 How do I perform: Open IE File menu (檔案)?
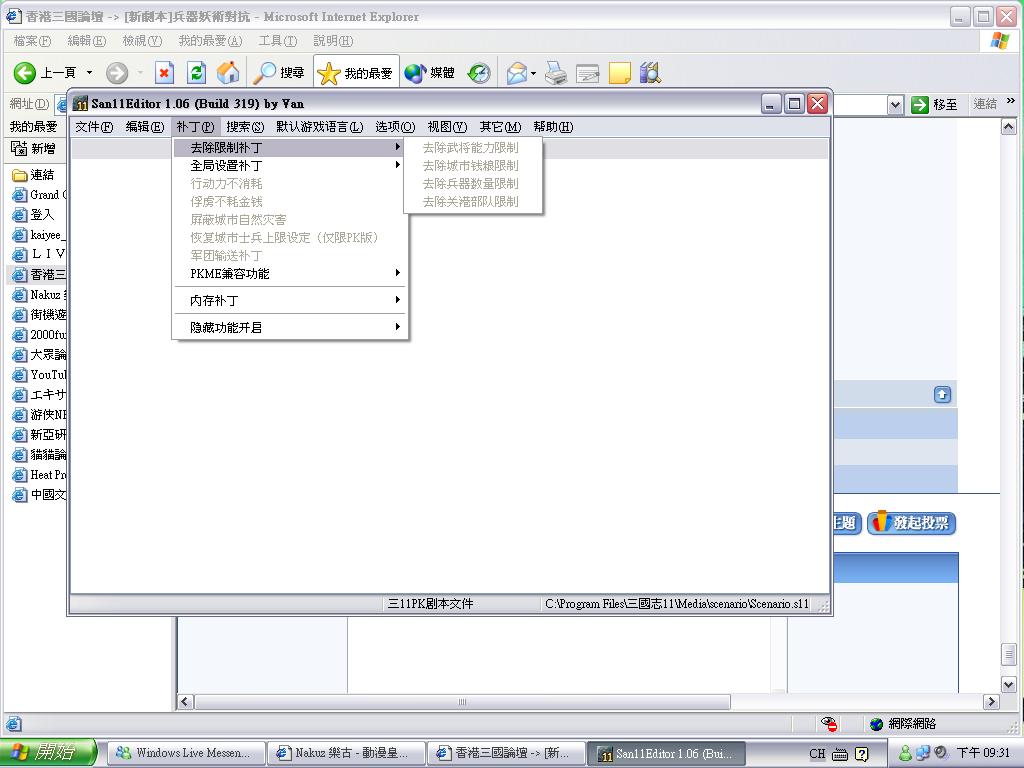coord(32,41)
